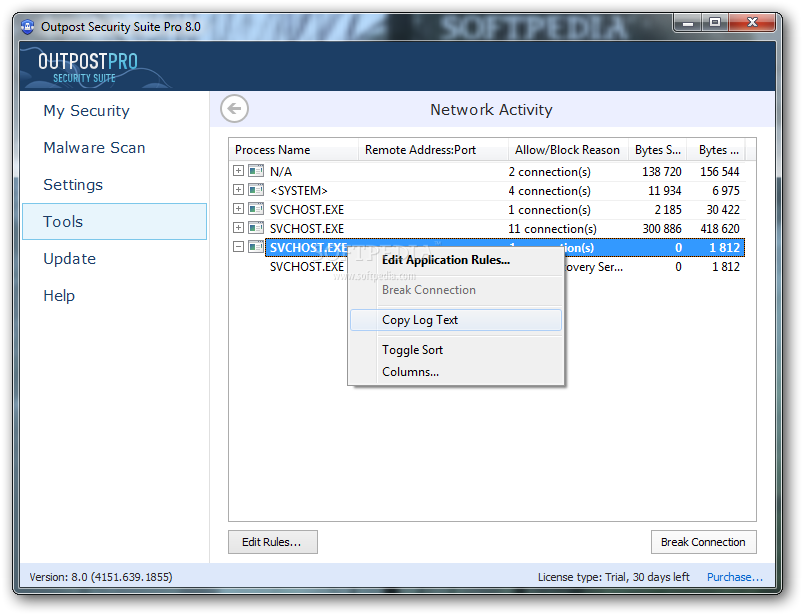Select the Tools sidebar item
803x615 pixels.
pyautogui.click(x=114, y=221)
